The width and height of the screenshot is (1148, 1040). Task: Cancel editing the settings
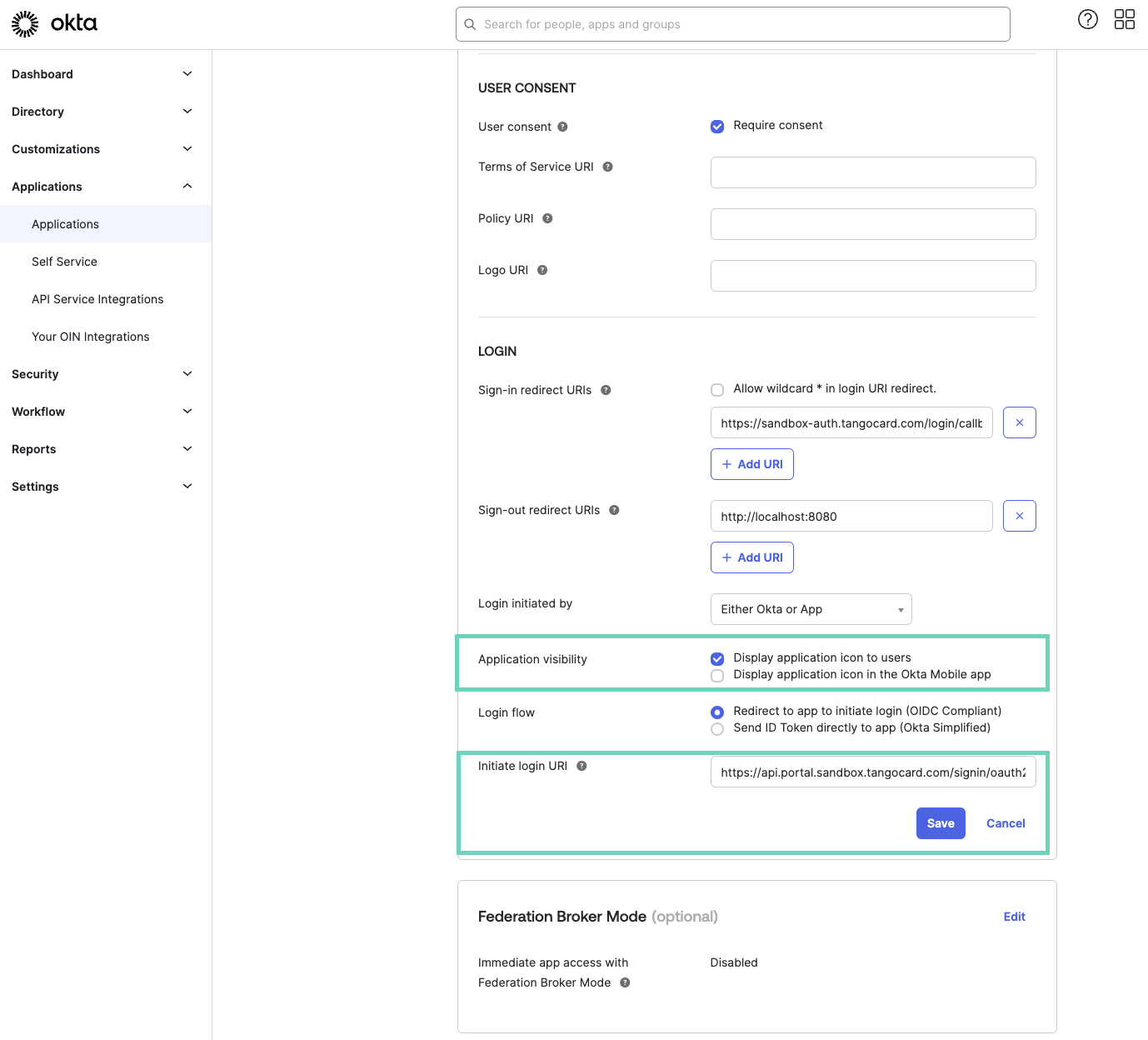click(1006, 823)
